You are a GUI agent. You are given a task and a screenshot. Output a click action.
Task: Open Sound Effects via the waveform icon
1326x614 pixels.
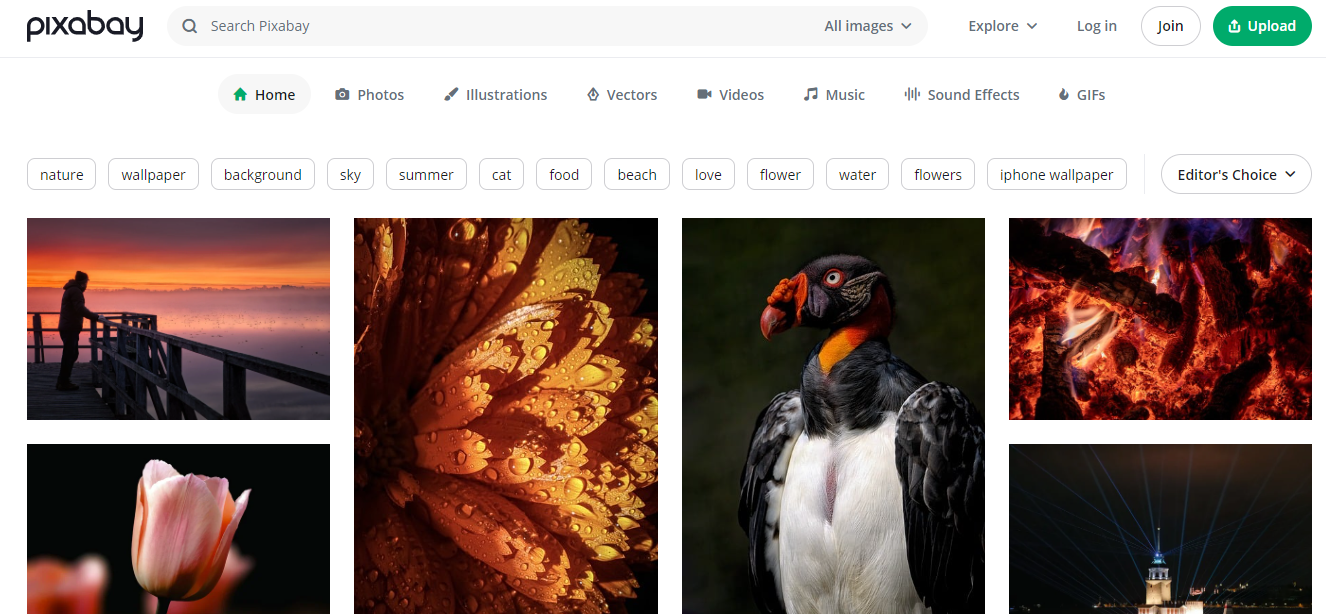(912, 95)
